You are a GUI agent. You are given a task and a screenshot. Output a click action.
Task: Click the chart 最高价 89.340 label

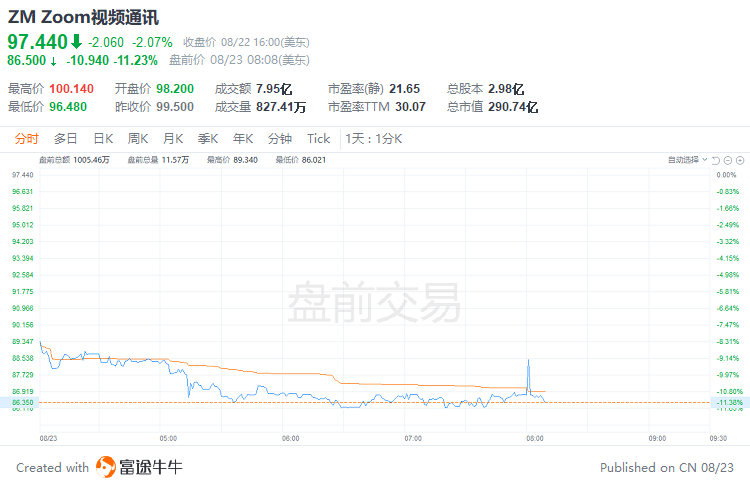point(232,160)
